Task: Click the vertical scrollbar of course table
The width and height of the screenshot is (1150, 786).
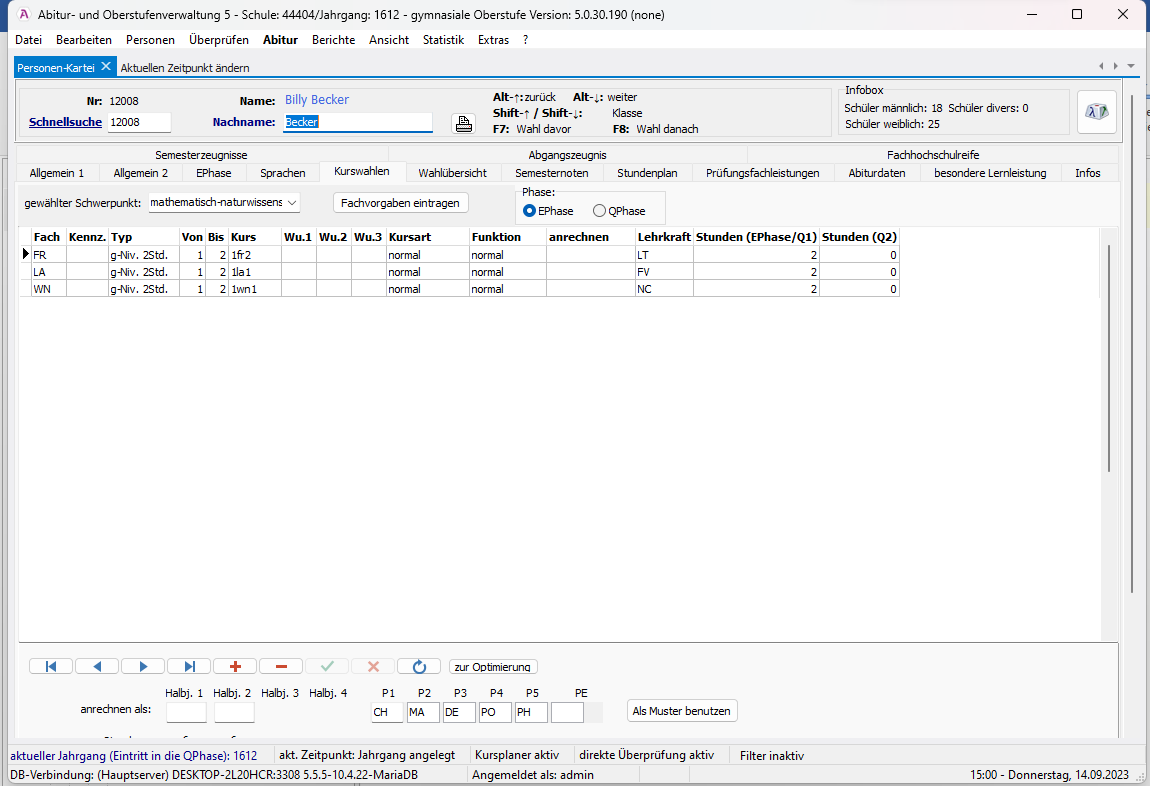Action: pos(1109,359)
